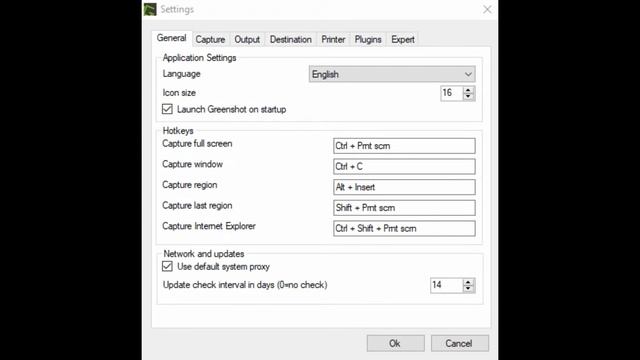Click the Application Settings group heading
Screen dimensions: 640x360
[x=199, y=58]
